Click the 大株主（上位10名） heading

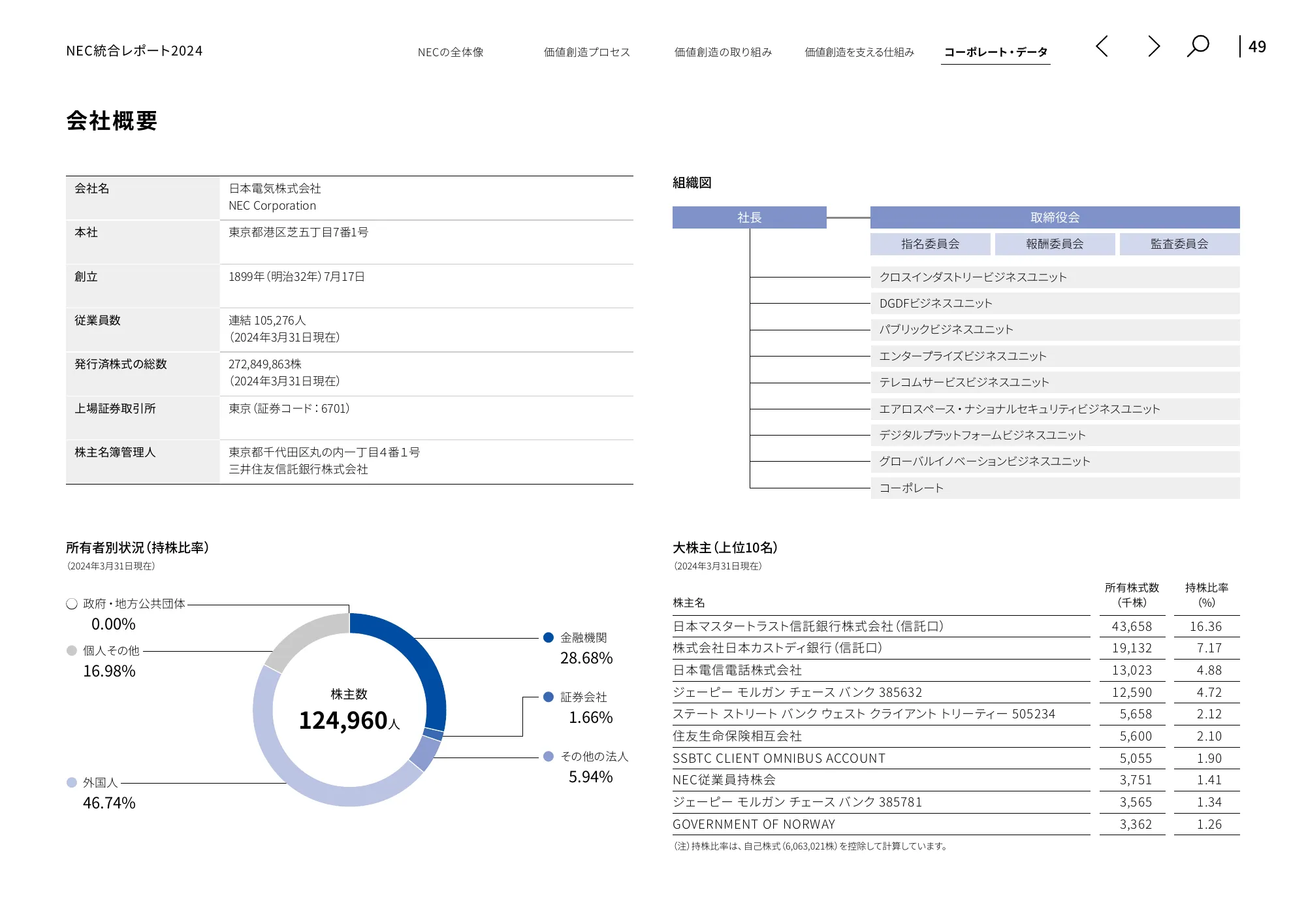tap(725, 548)
